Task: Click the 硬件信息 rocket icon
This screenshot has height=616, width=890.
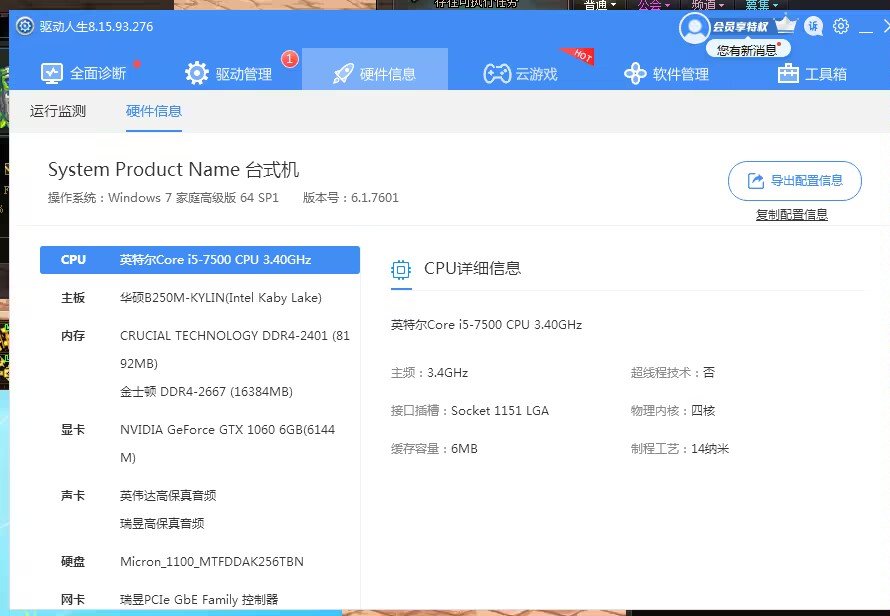Action: [343, 74]
